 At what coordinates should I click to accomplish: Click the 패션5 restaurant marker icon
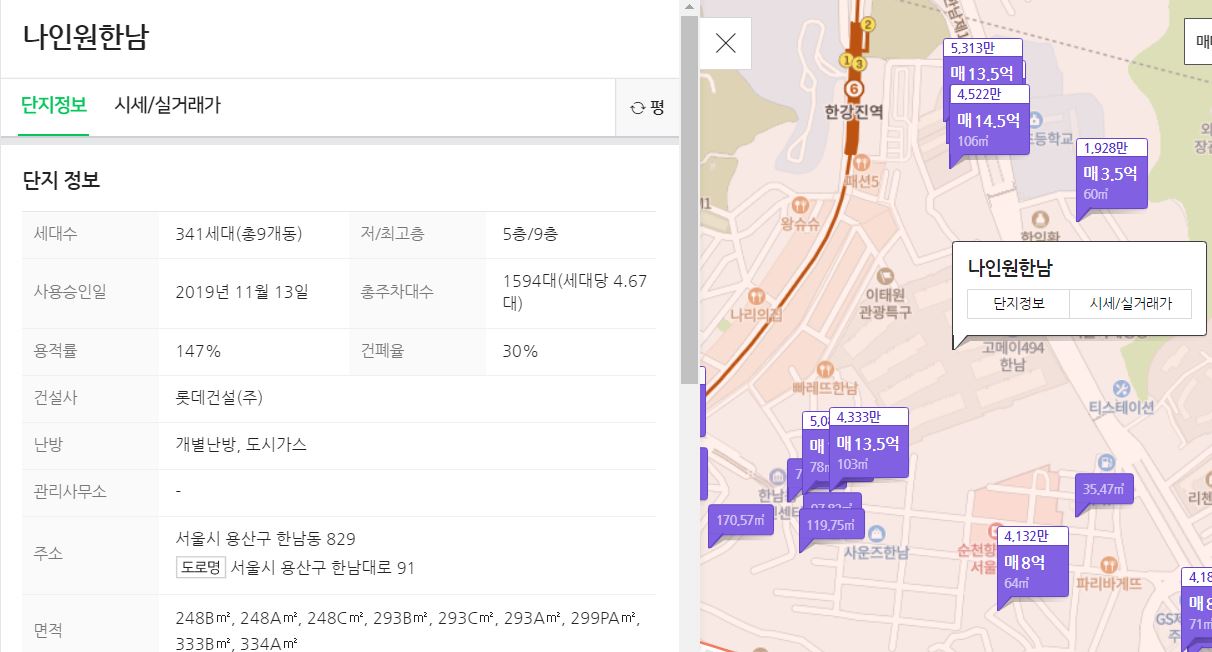[x=861, y=163]
